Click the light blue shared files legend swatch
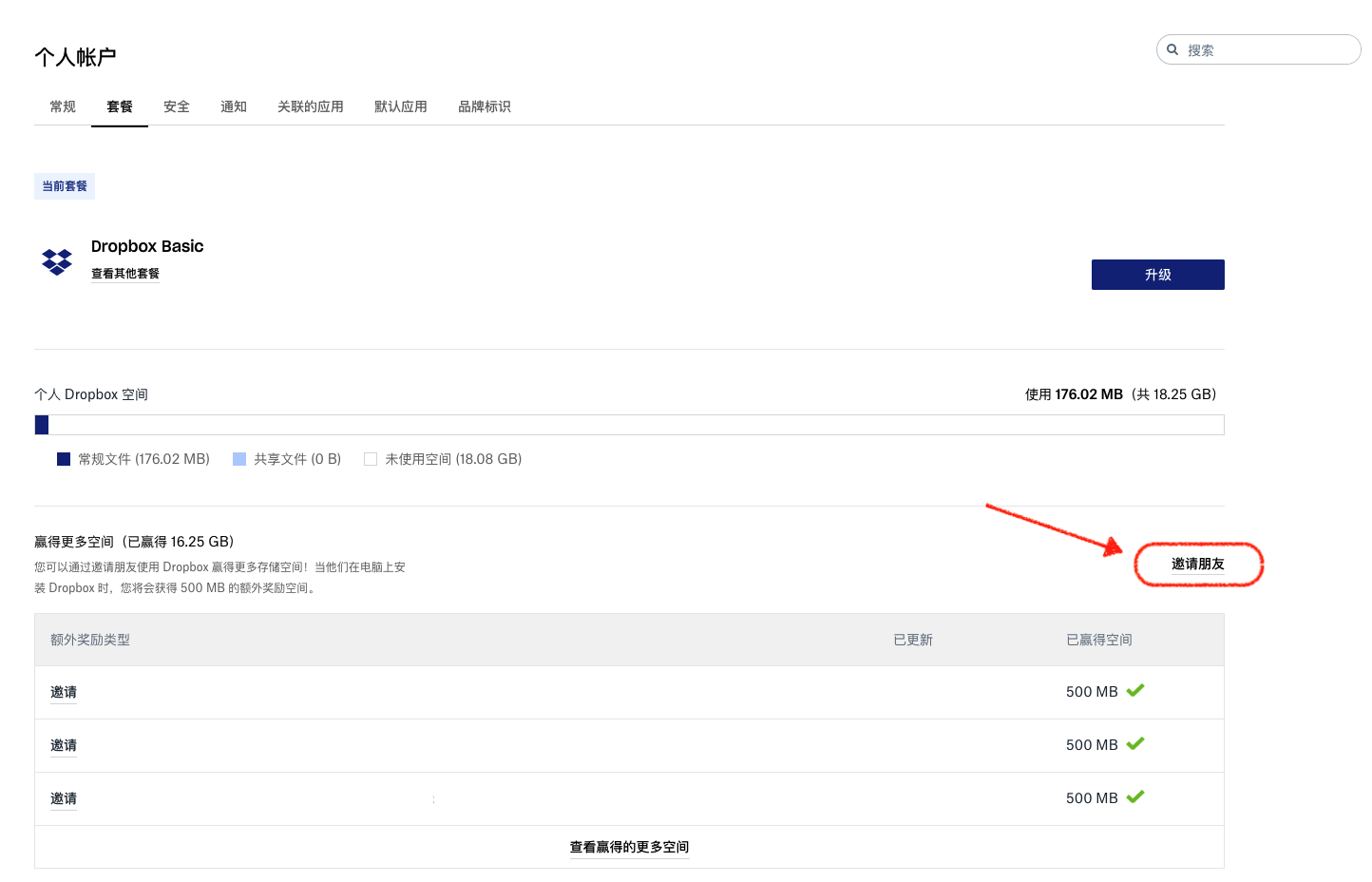This screenshot has height=882, width=1372. (x=239, y=459)
